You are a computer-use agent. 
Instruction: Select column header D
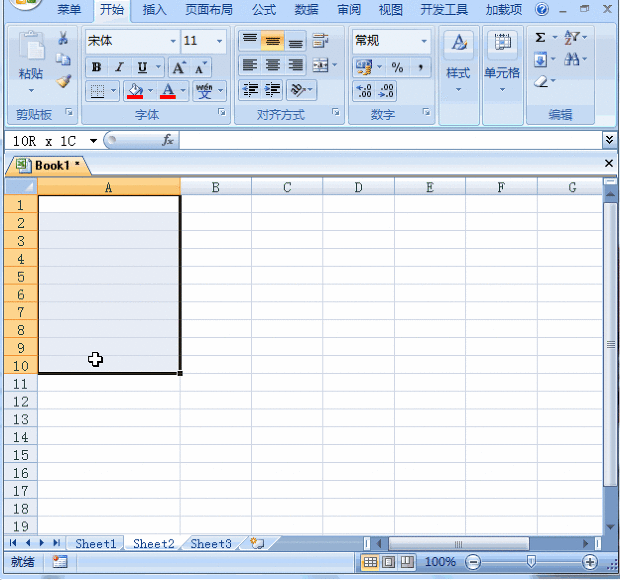pos(358,187)
